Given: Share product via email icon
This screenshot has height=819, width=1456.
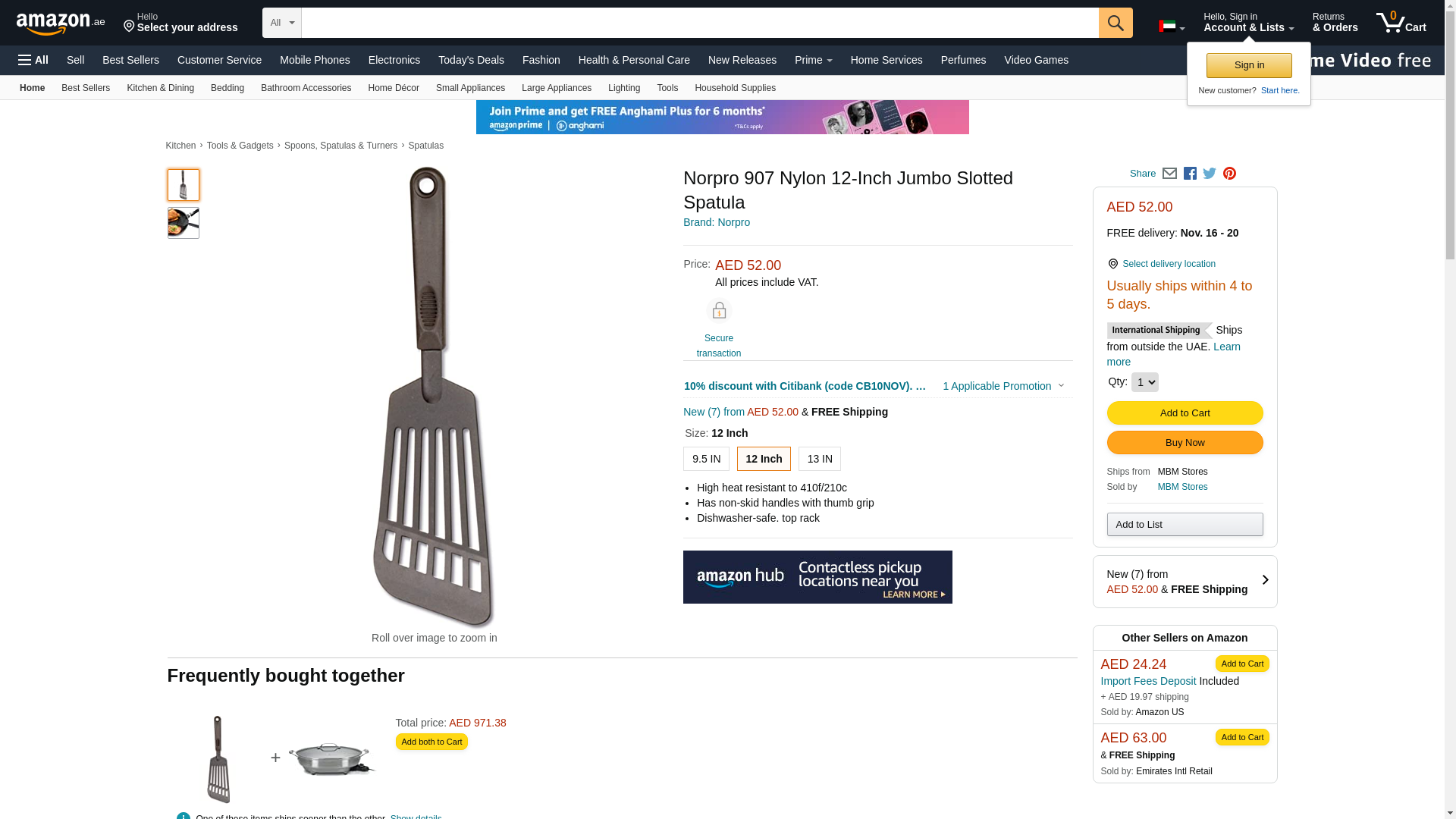Looking at the screenshot, I should tap(1169, 174).
